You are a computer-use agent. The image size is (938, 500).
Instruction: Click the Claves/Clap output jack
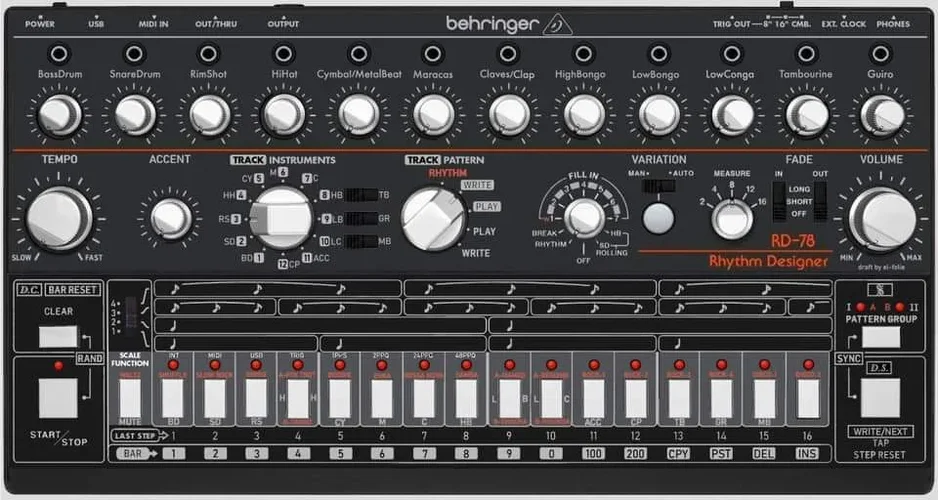coord(507,54)
